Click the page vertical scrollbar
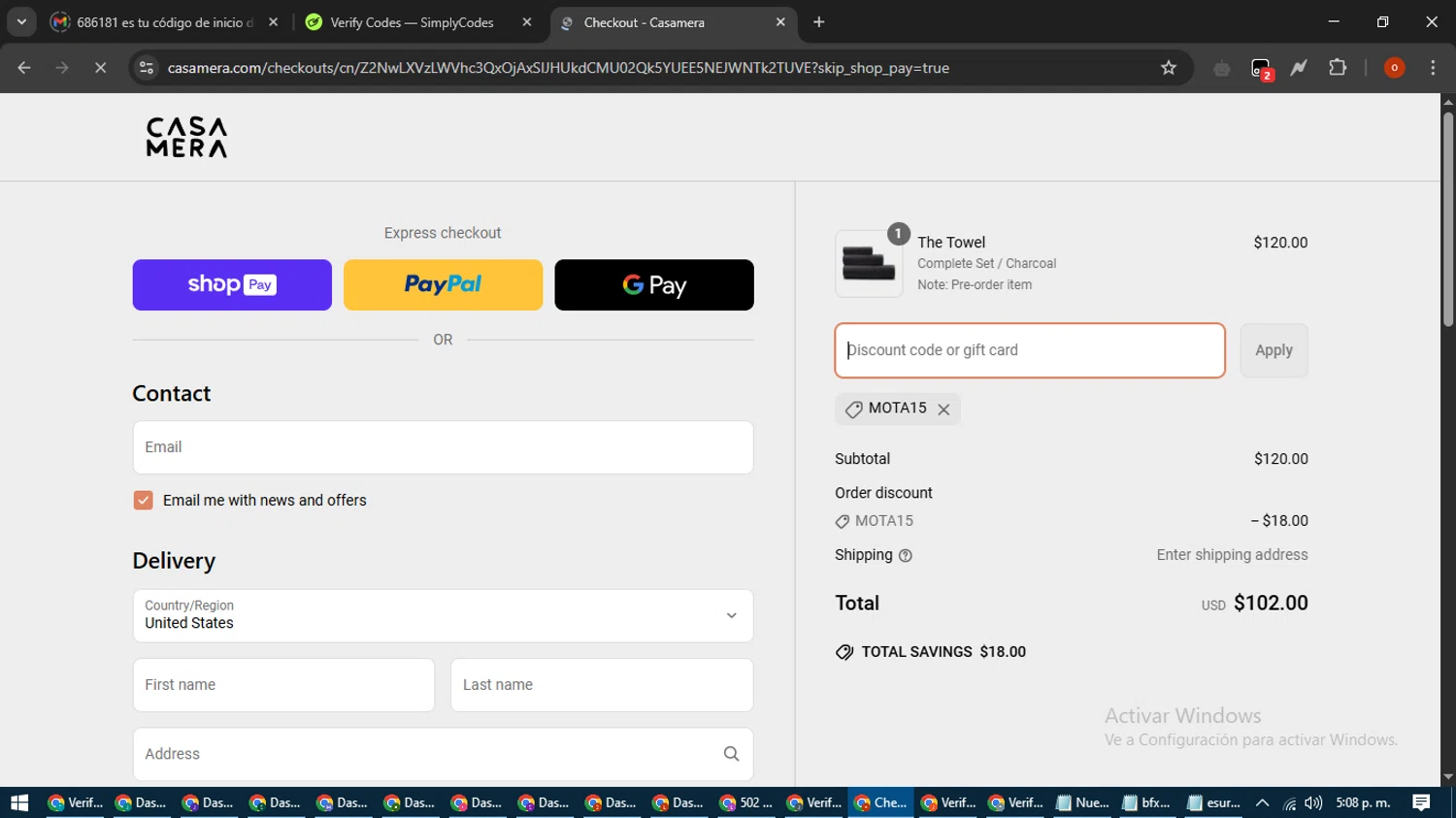The width and height of the screenshot is (1456, 818). coord(1448,218)
